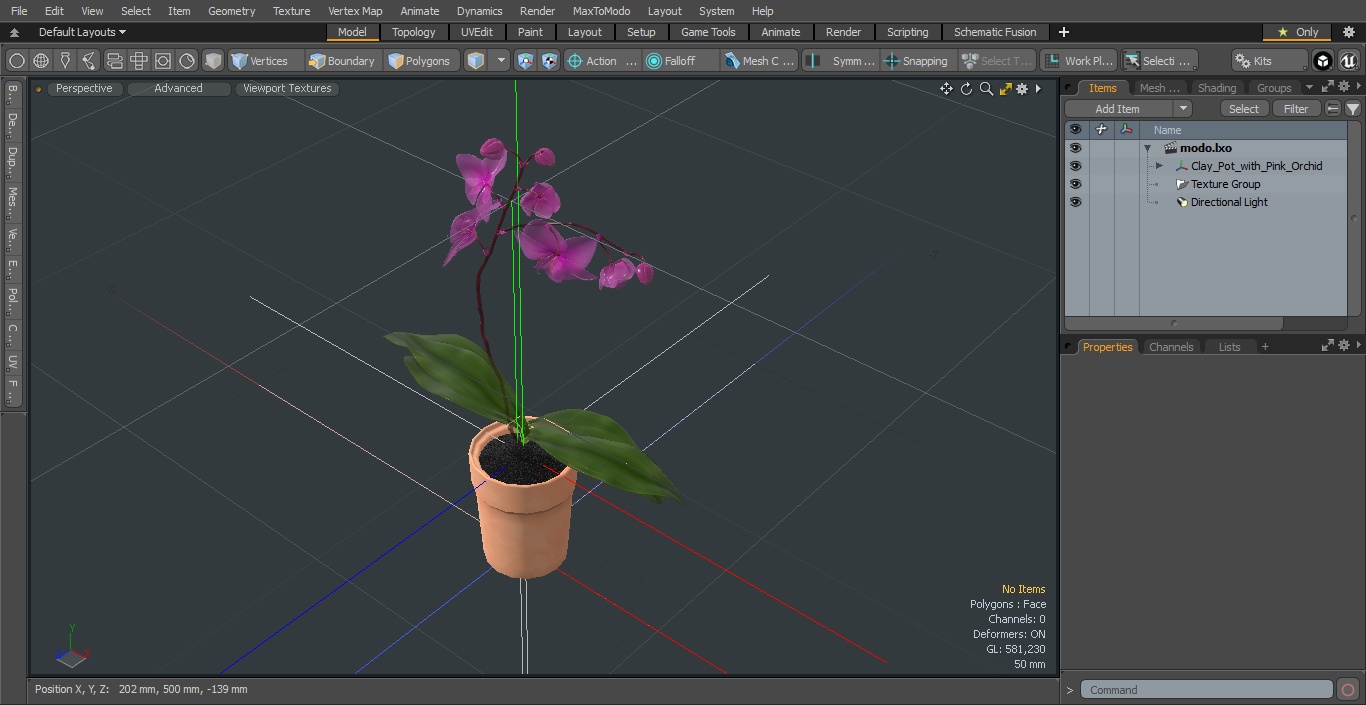Screen dimensions: 1366x705
Task: Click the pie circle tool icon
Action: point(187,61)
